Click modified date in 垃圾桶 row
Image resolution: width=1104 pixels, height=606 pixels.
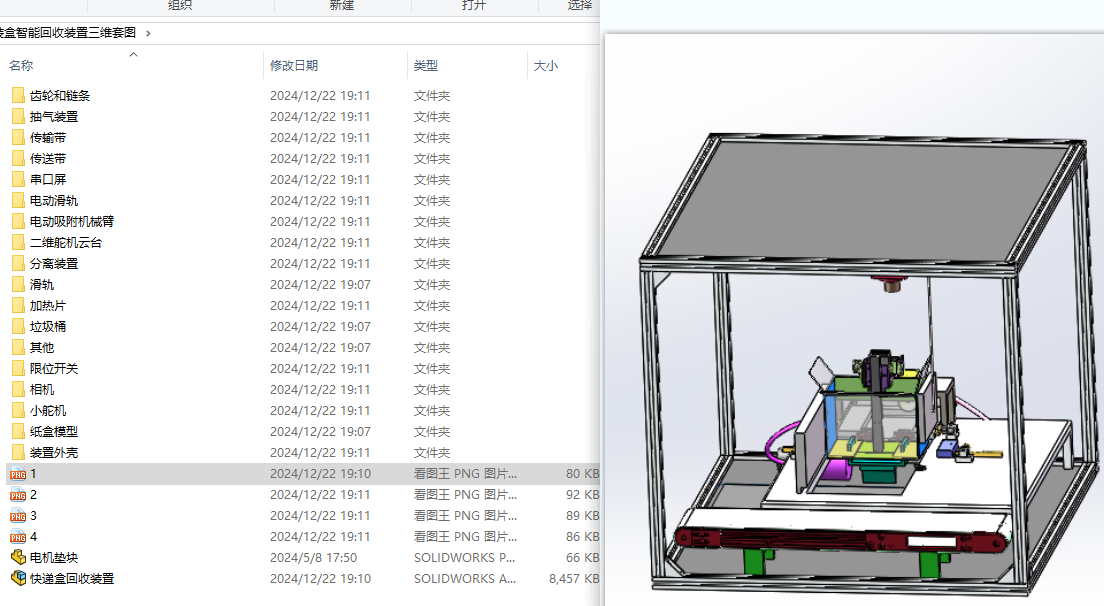320,327
